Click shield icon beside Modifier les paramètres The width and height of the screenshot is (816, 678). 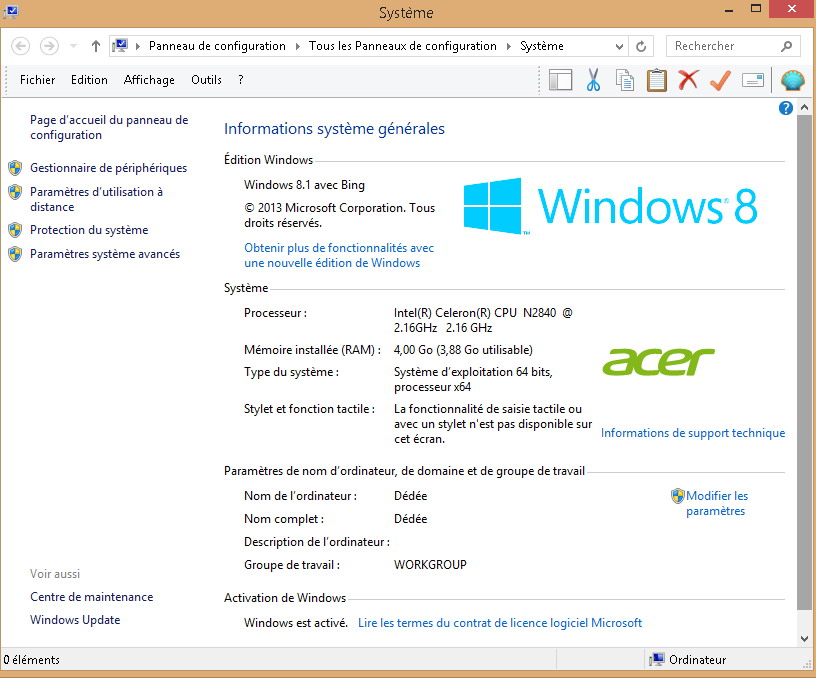[678, 496]
